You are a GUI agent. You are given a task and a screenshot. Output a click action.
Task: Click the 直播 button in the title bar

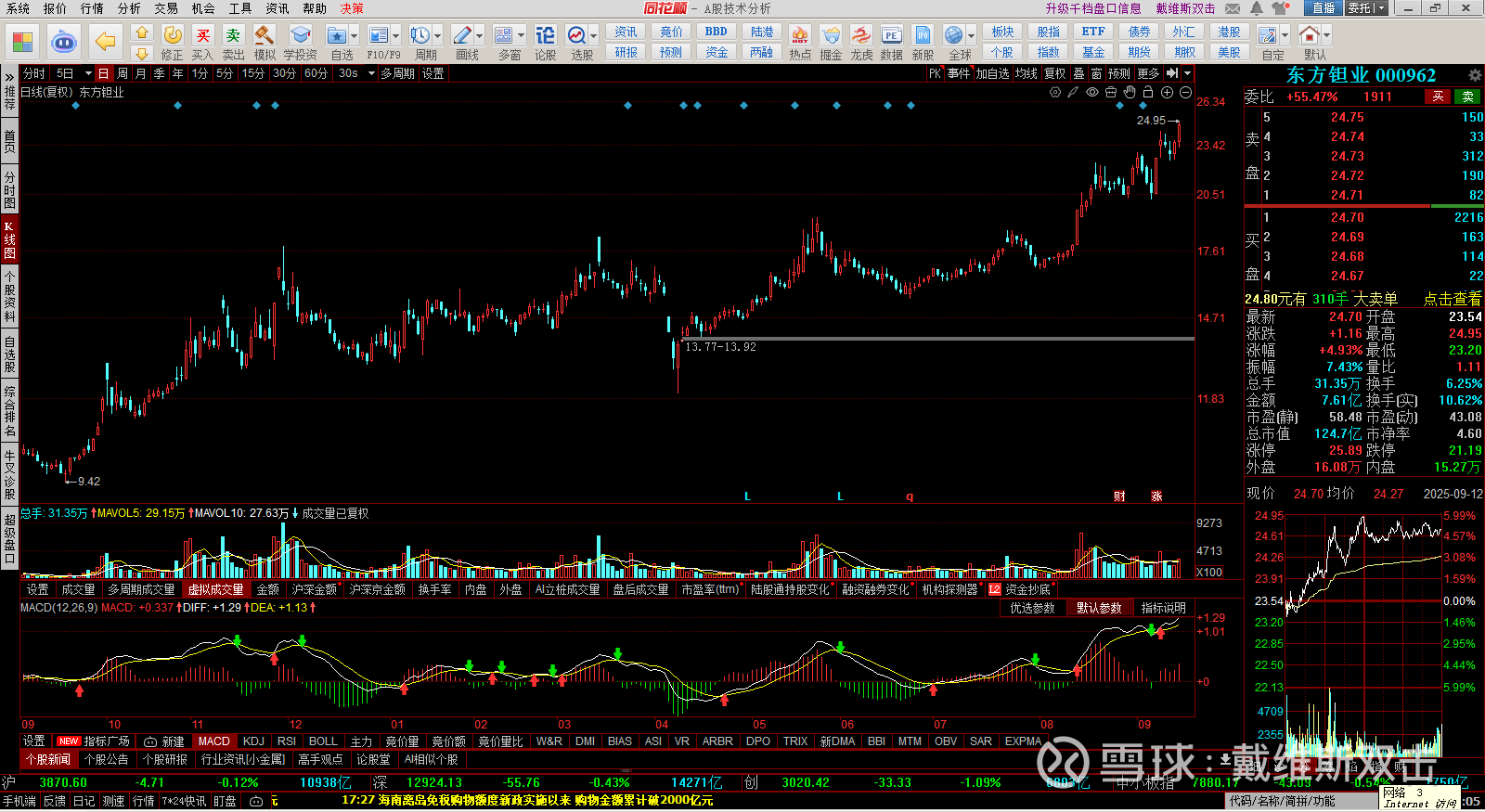(x=1324, y=8)
